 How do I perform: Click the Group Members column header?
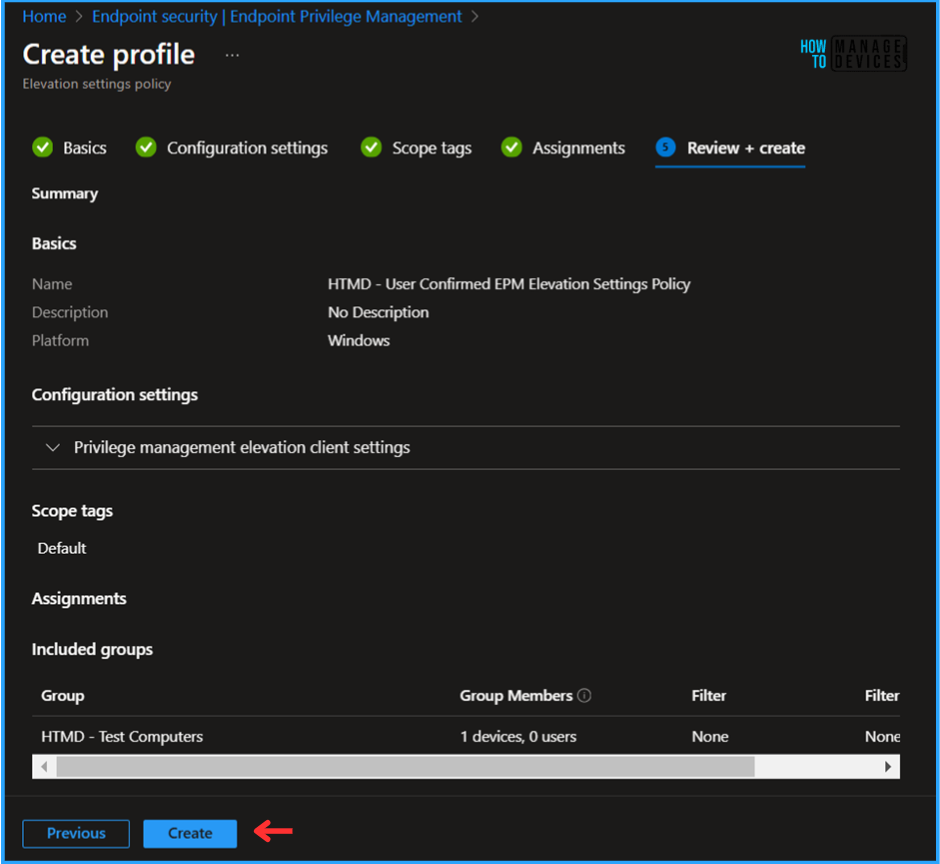516,696
